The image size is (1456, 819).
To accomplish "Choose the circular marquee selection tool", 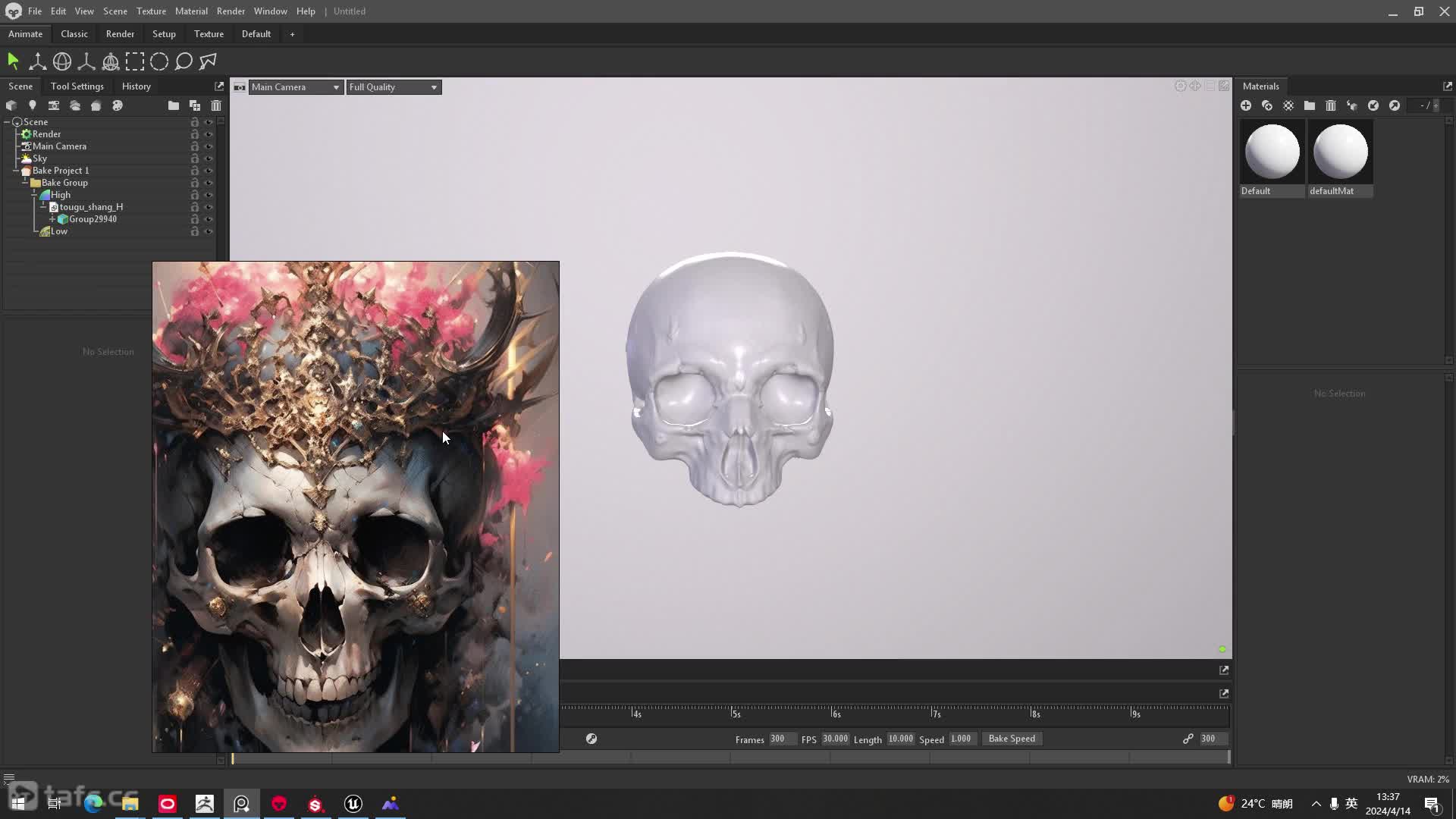I will click(159, 61).
